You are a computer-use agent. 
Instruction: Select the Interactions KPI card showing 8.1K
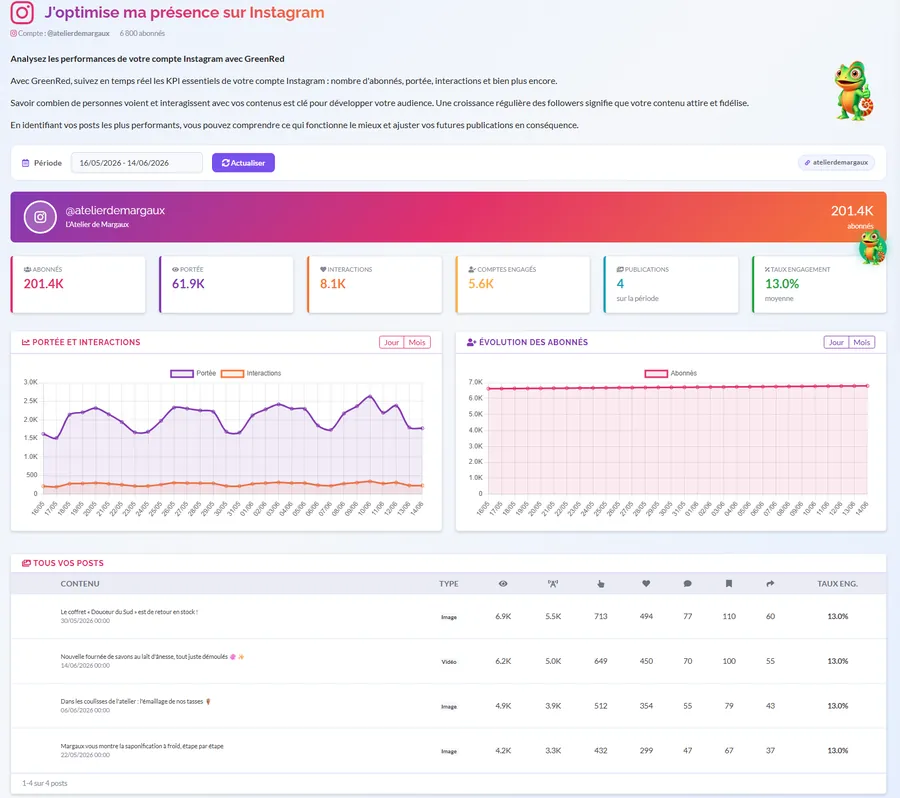(x=374, y=284)
